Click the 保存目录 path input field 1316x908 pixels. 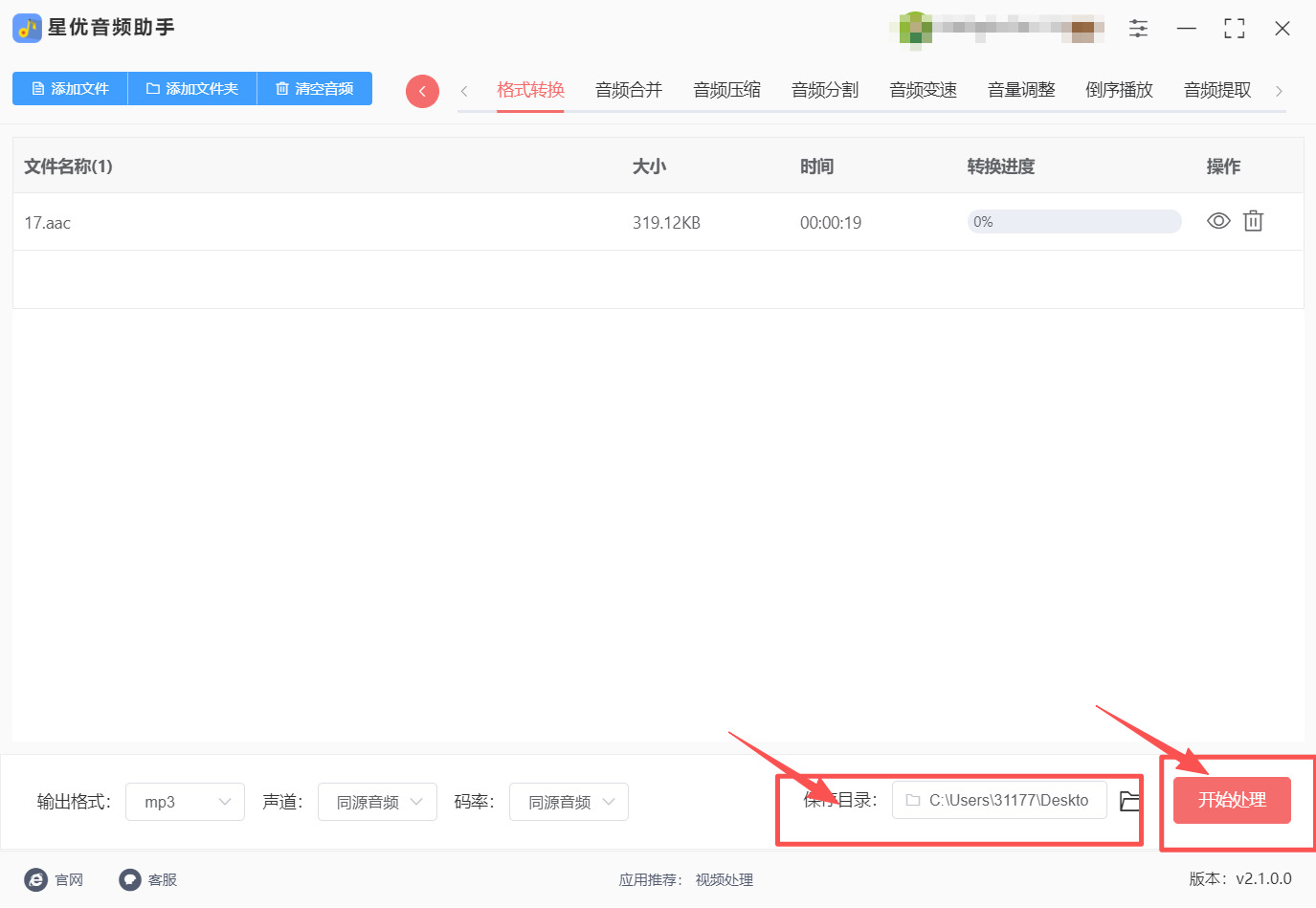tap(999, 800)
